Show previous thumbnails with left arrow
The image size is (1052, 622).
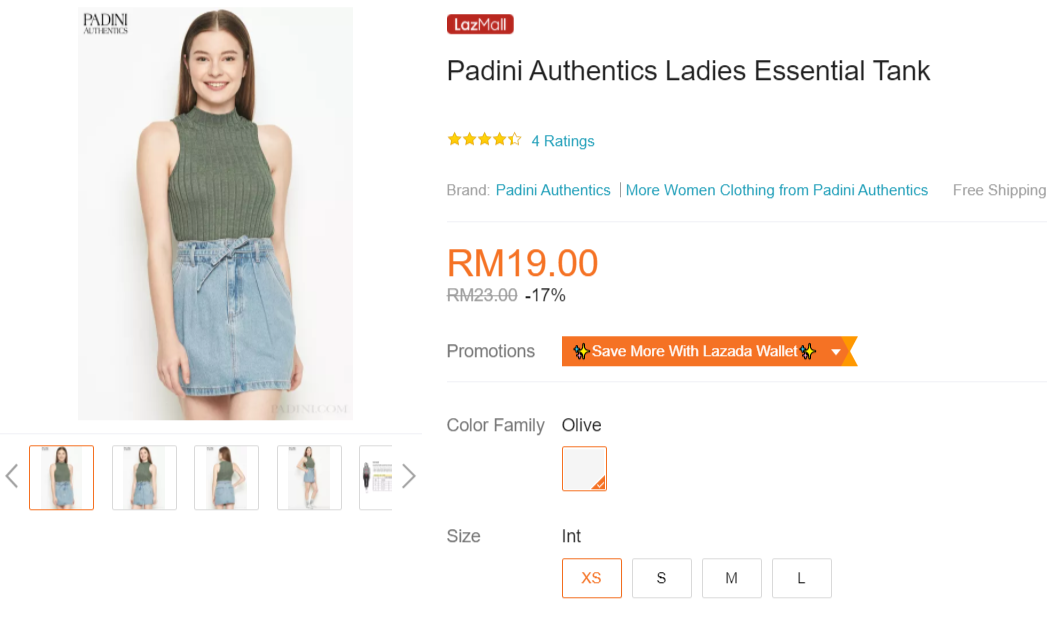pos(12,476)
